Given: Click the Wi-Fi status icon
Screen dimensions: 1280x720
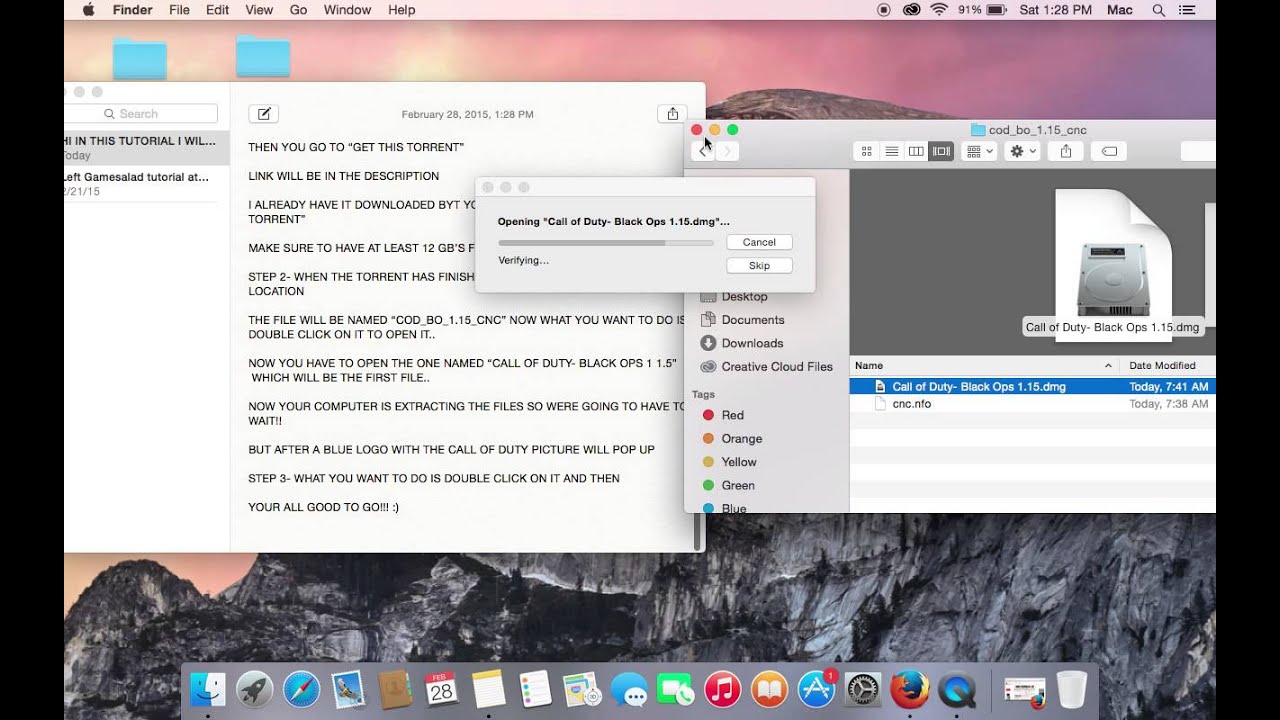Looking at the screenshot, I should pos(939,10).
